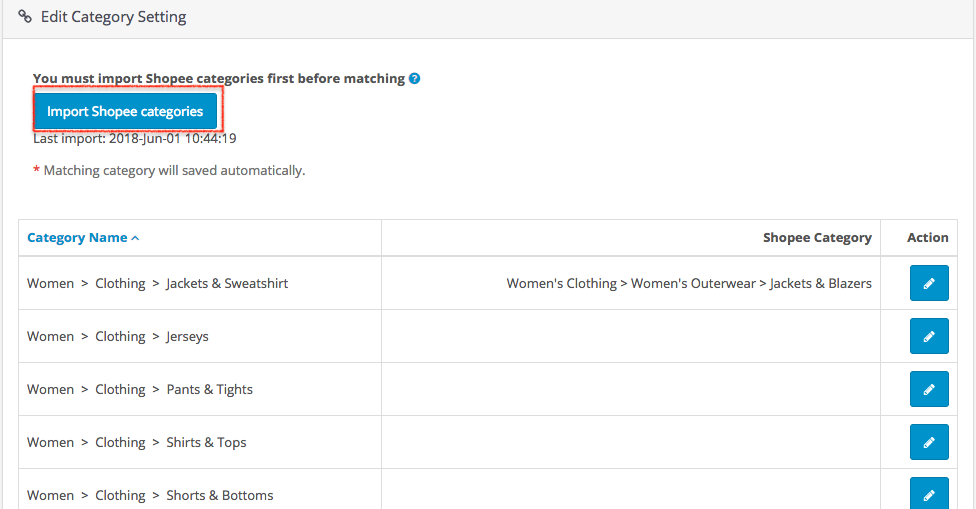Image resolution: width=976 pixels, height=509 pixels.
Task: Select the Jackets & Sweatshirt category name text
Action: tap(157, 283)
